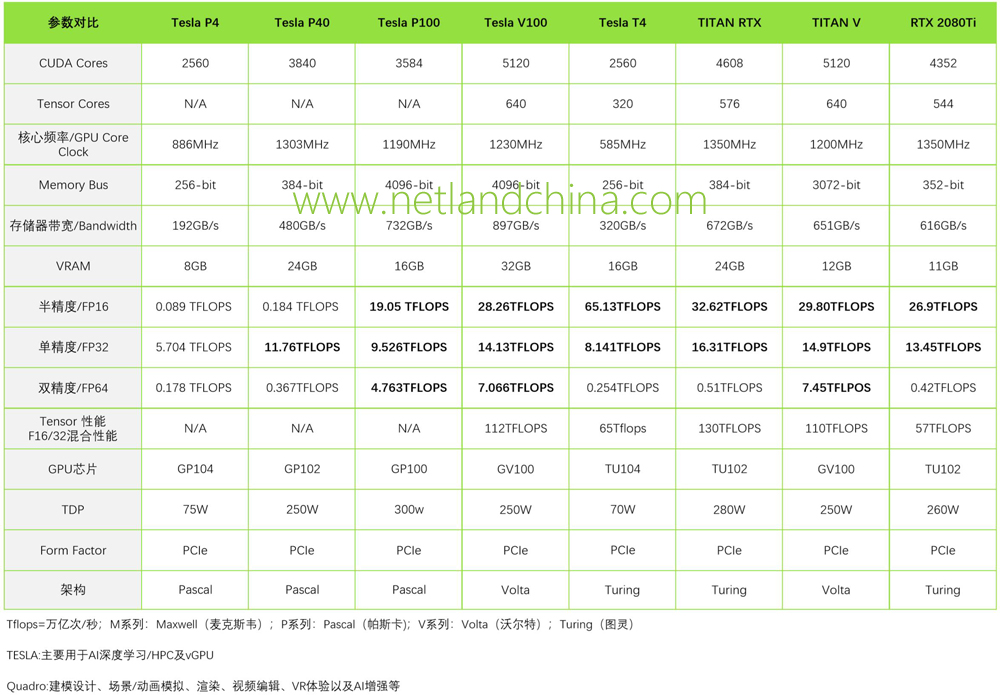Select the "16.31TFLOPS" FP32 value
Image resolution: width=1000 pixels, height=695 pixels.
point(730,348)
